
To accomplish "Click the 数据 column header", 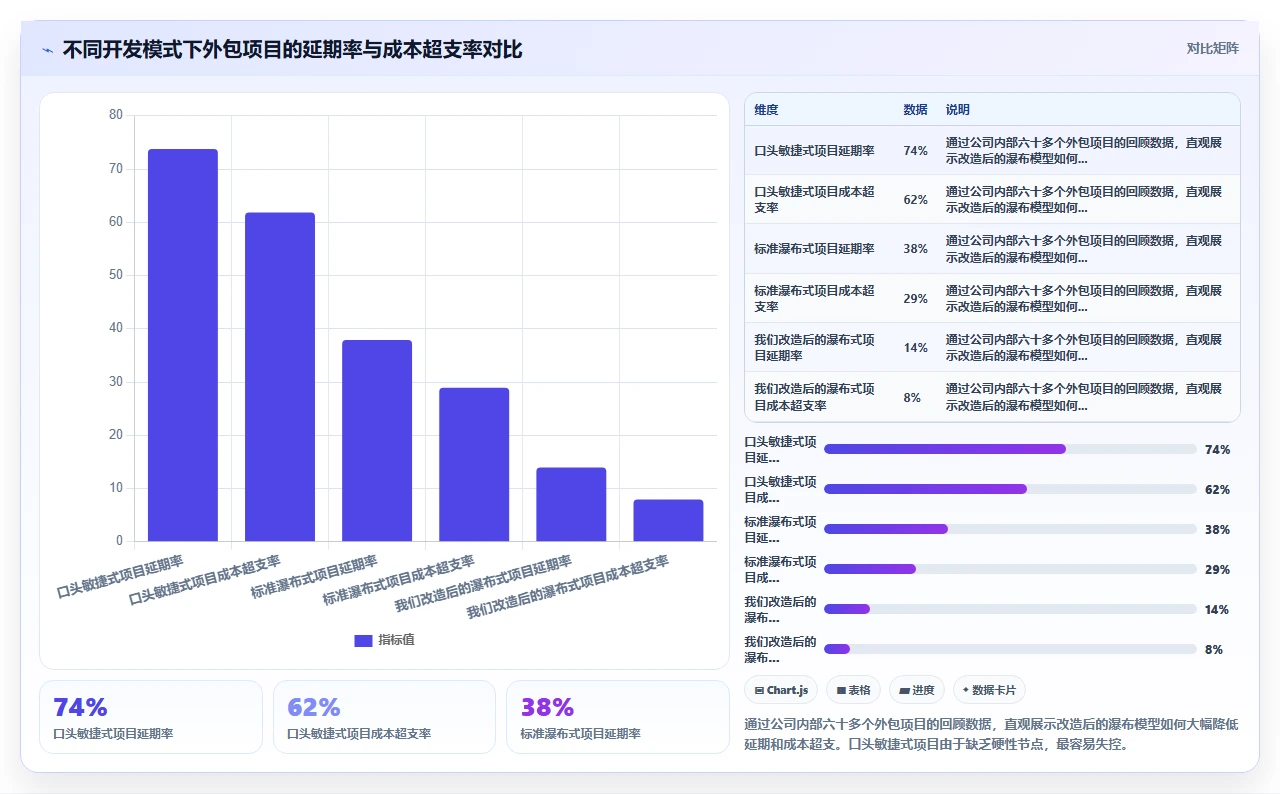I will 915,109.
